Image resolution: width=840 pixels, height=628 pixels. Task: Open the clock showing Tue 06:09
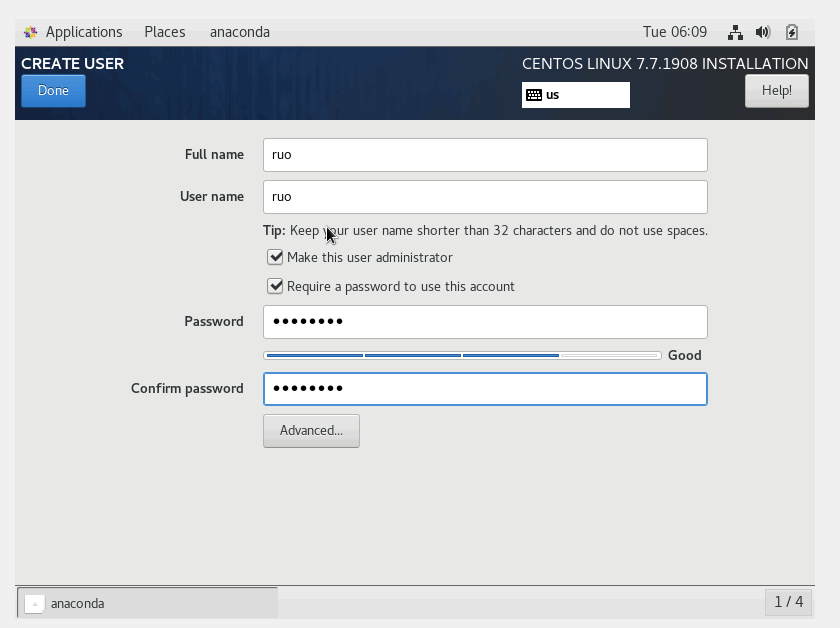click(674, 32)
